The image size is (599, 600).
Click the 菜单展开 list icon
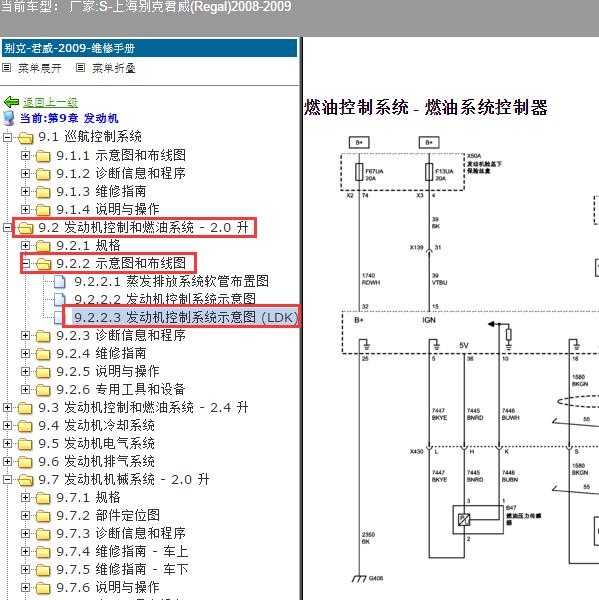tap(7, 68)
